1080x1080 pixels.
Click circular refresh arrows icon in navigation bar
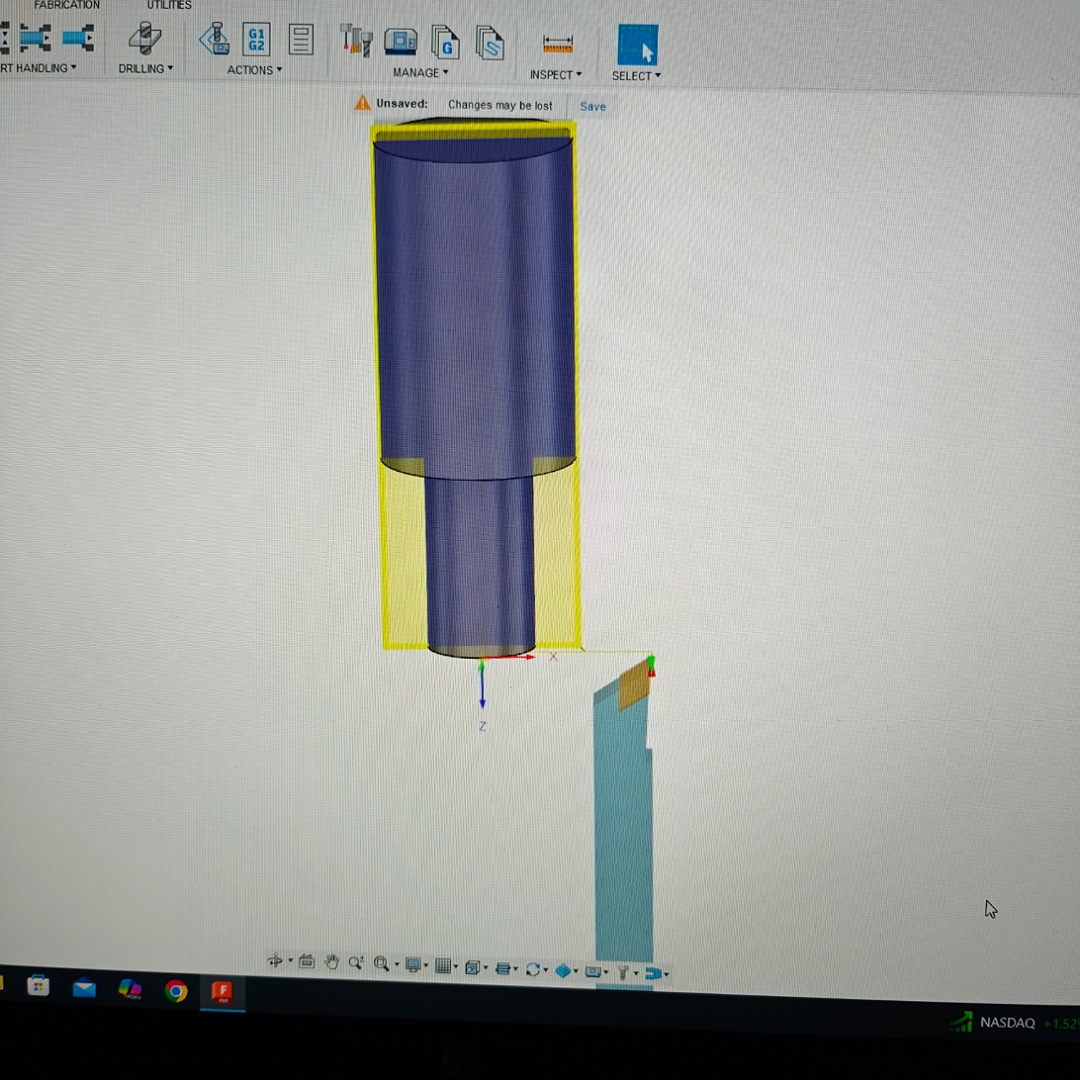point(532,970)
